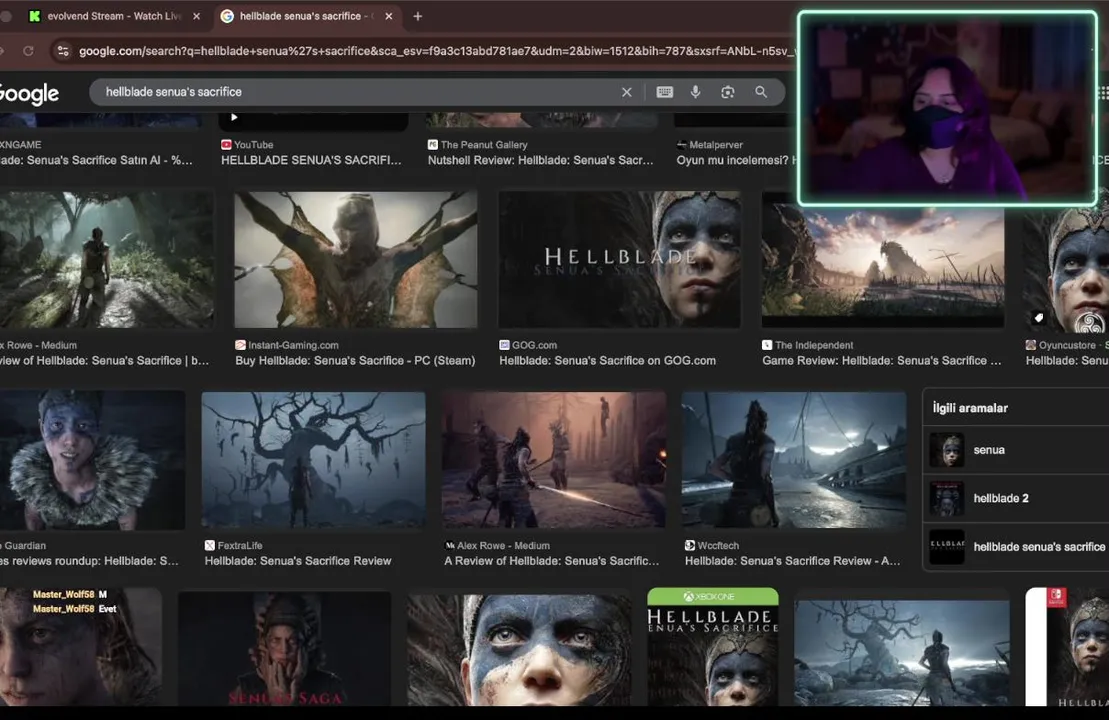The width and height of the screenshot is (1109, 720).
Task: Click the Google logo
Action: [x=28, y=93]
